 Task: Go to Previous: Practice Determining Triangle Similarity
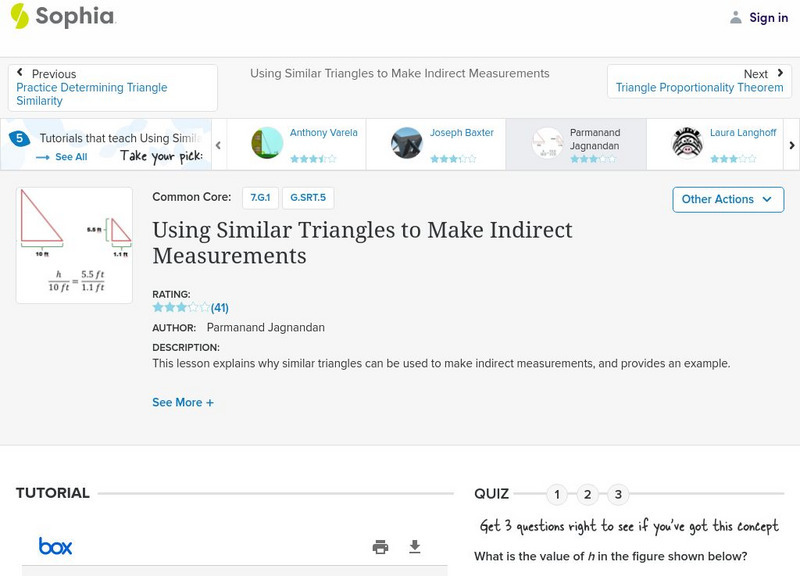(x=112, y=88)
